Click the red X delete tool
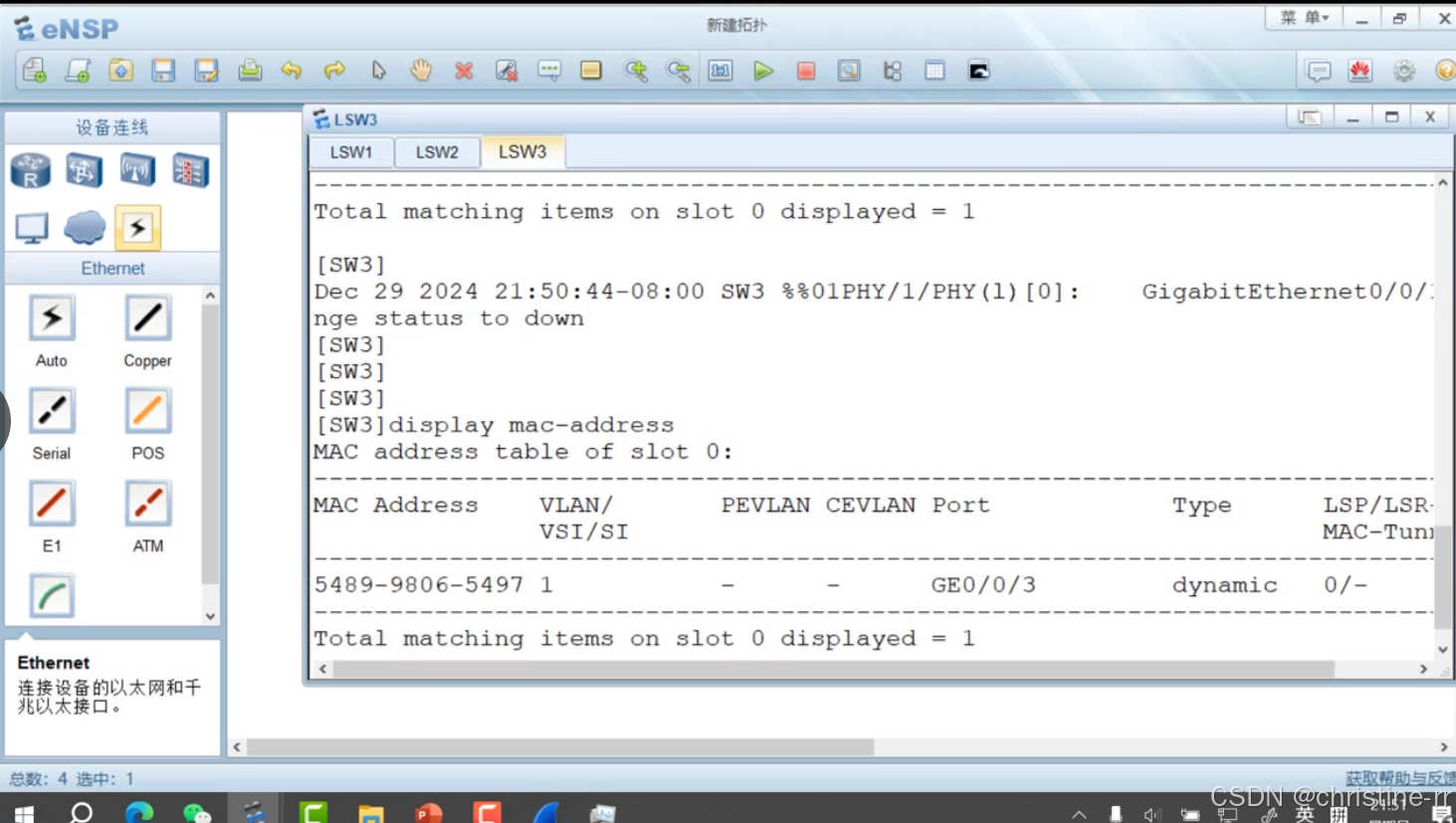Image resolution: width=1456 pixels, height=823 pixels. click(x=464, y=71)
